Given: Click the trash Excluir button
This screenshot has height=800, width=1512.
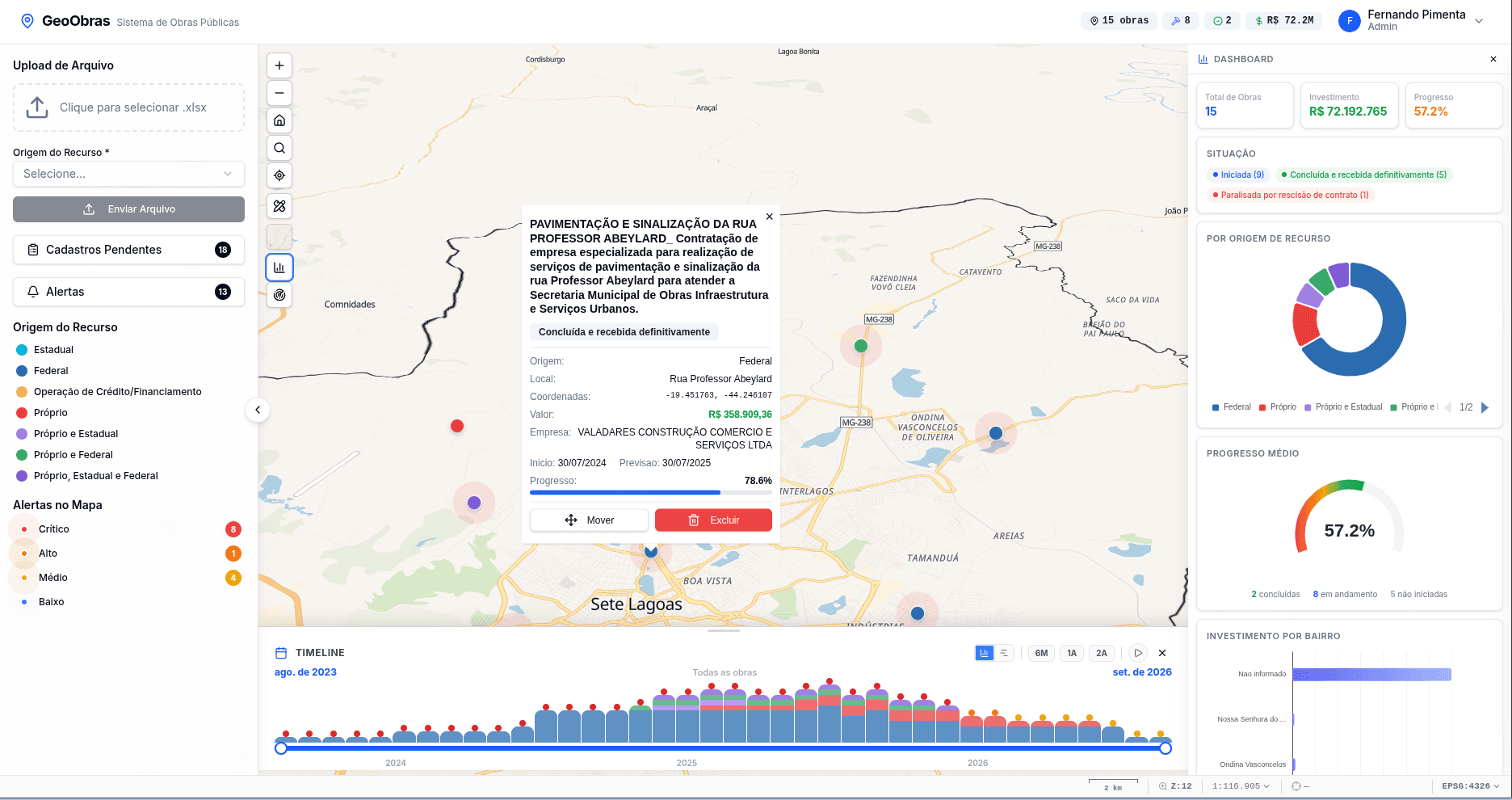Looking at the screenshot, I should tap(713, 520).
